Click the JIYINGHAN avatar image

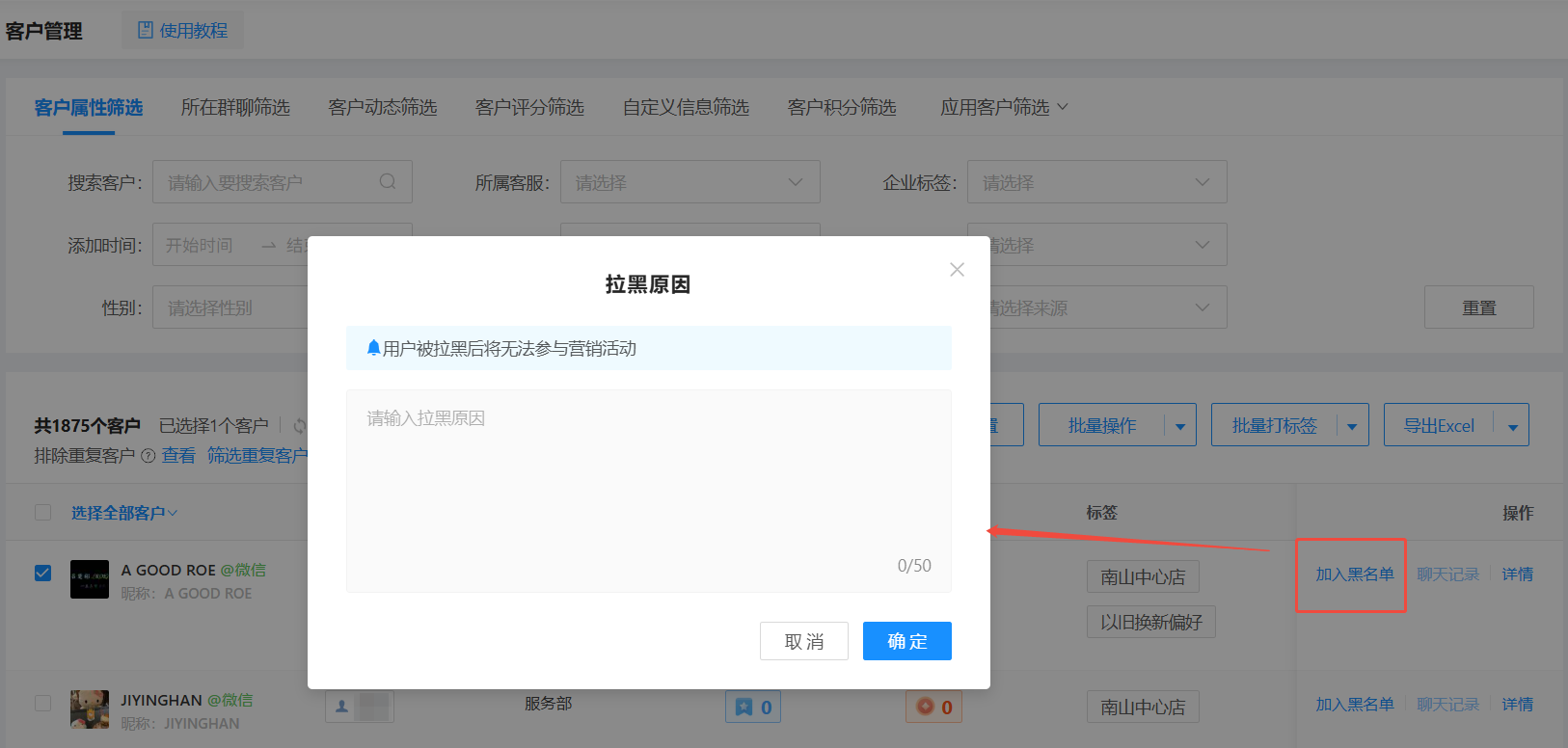click(90, 709)
